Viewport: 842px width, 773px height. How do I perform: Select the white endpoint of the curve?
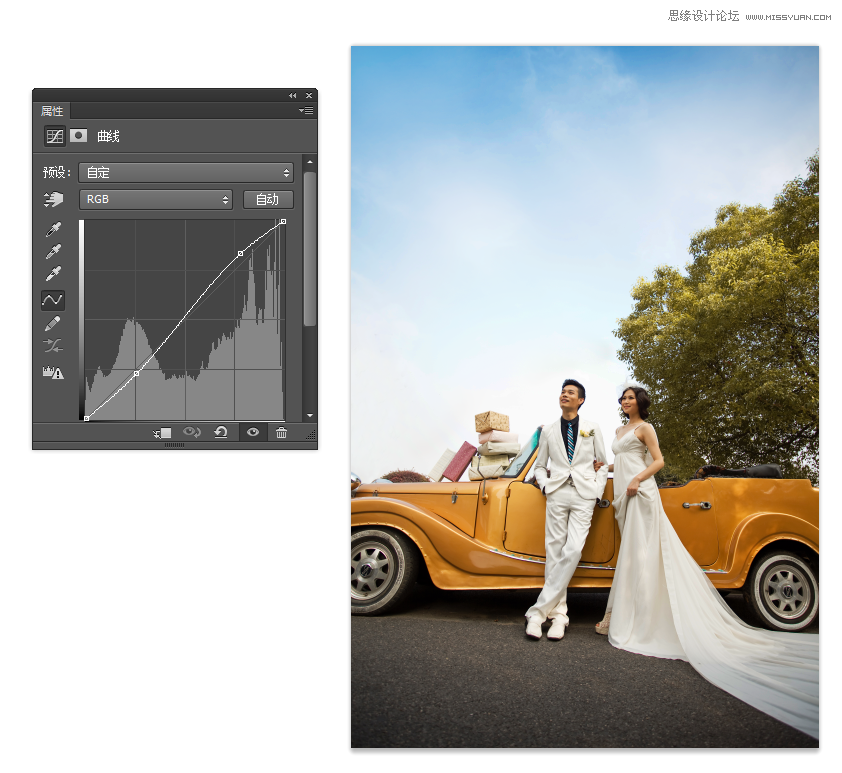284,221
